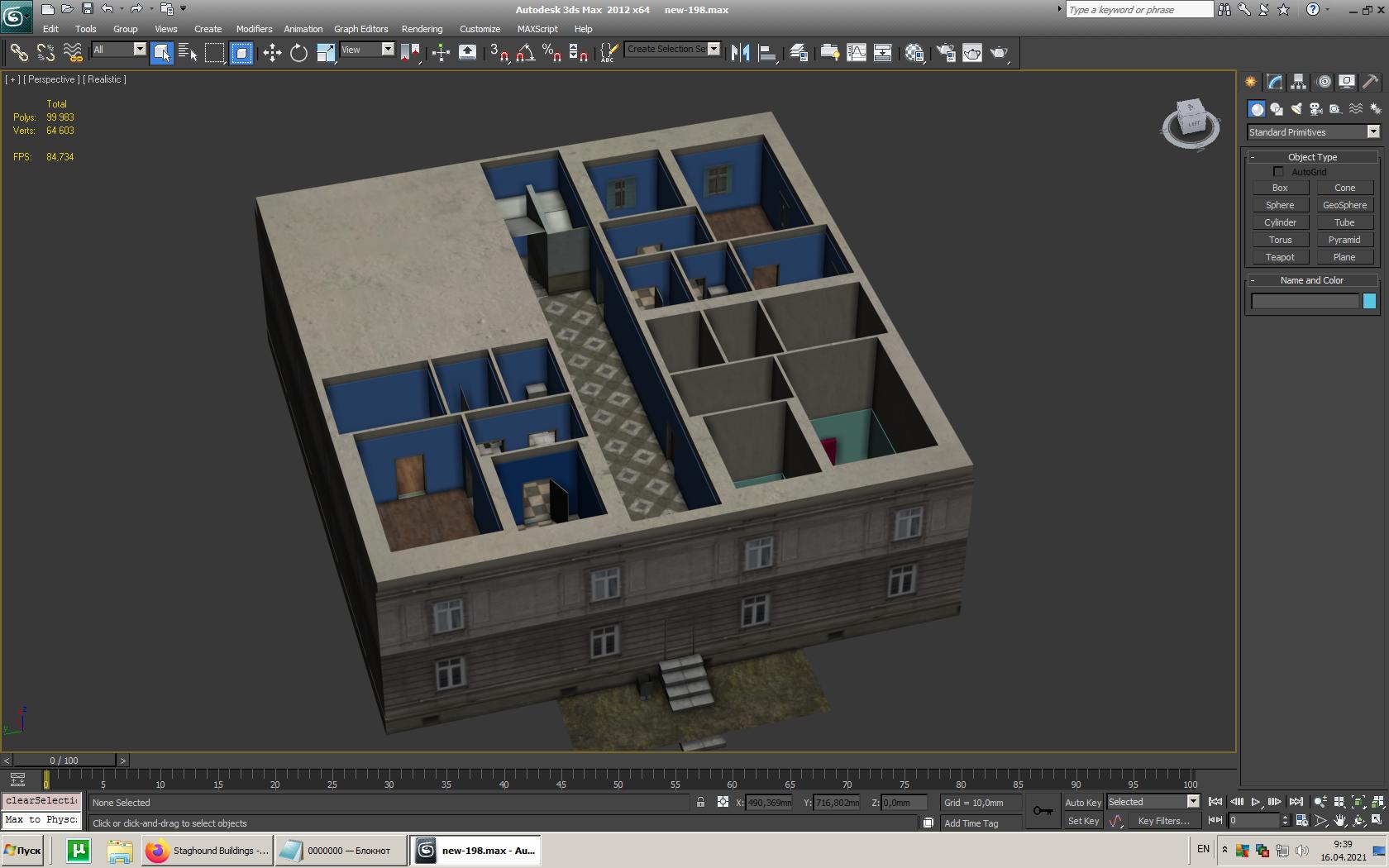Create a Teapot primitive
1389x868 pixels.
click(1280, 258)
